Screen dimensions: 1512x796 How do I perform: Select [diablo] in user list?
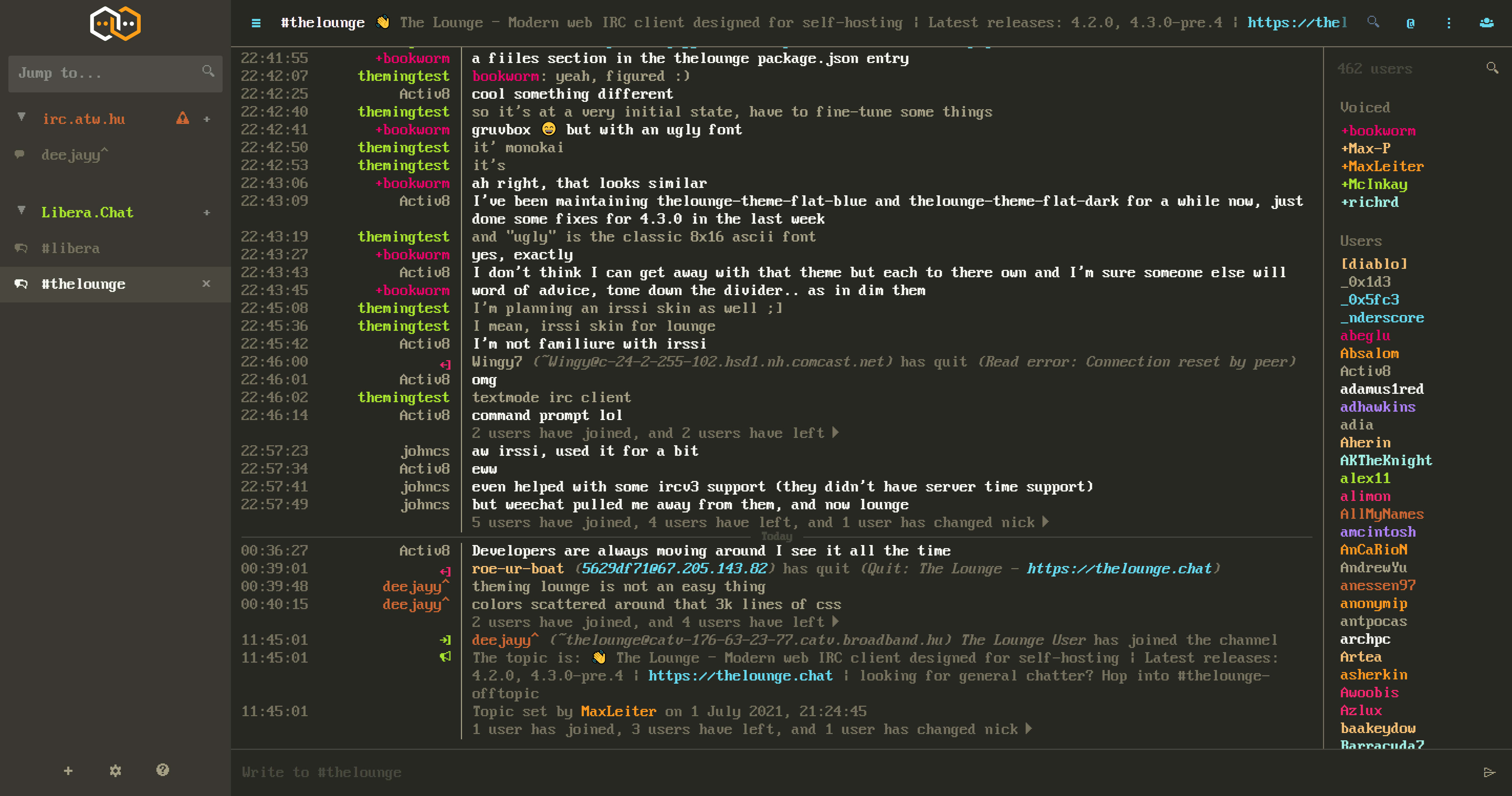[x=1373, y=264]
